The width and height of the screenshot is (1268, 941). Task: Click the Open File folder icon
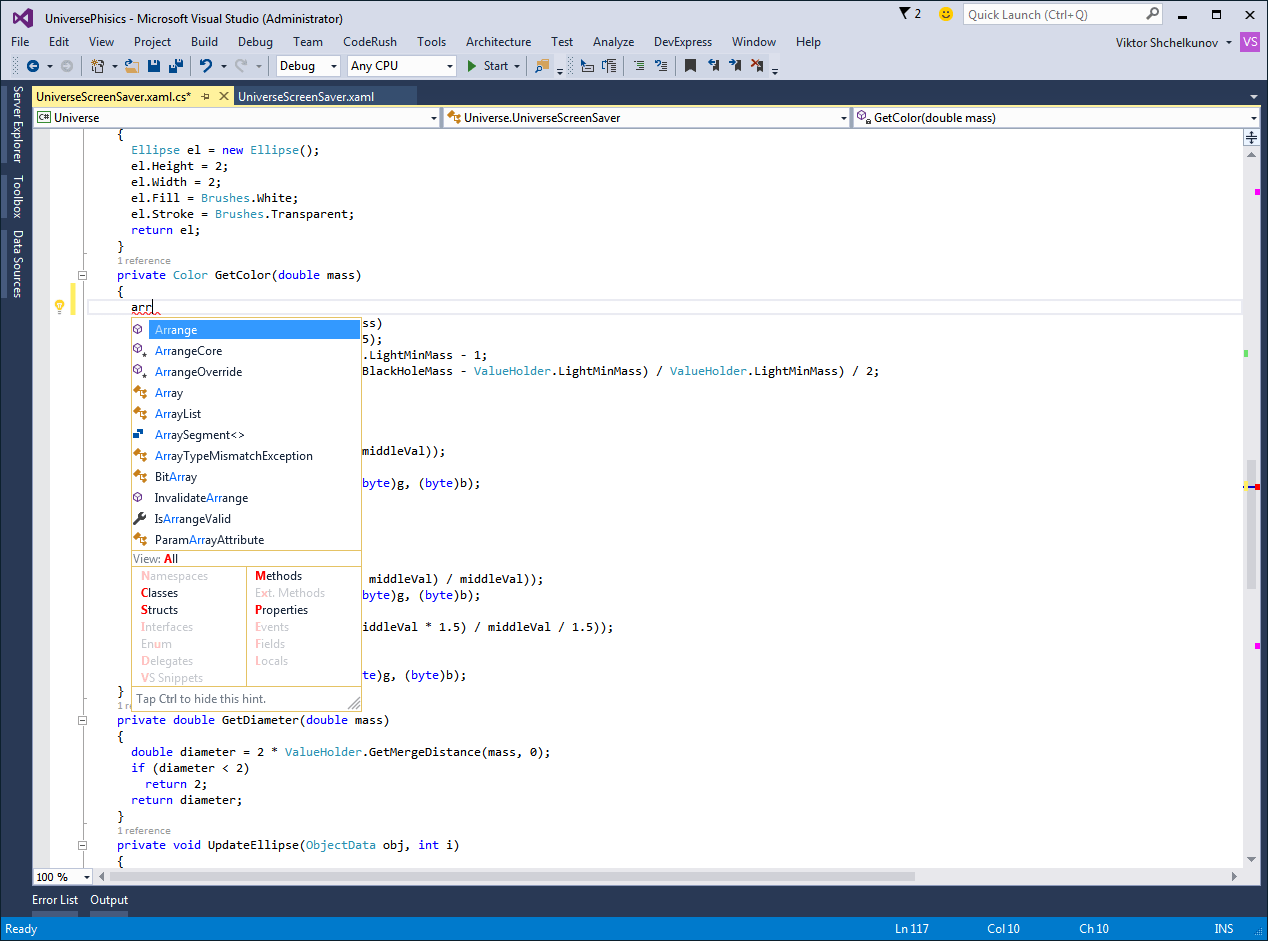click(x=133, y=66)
